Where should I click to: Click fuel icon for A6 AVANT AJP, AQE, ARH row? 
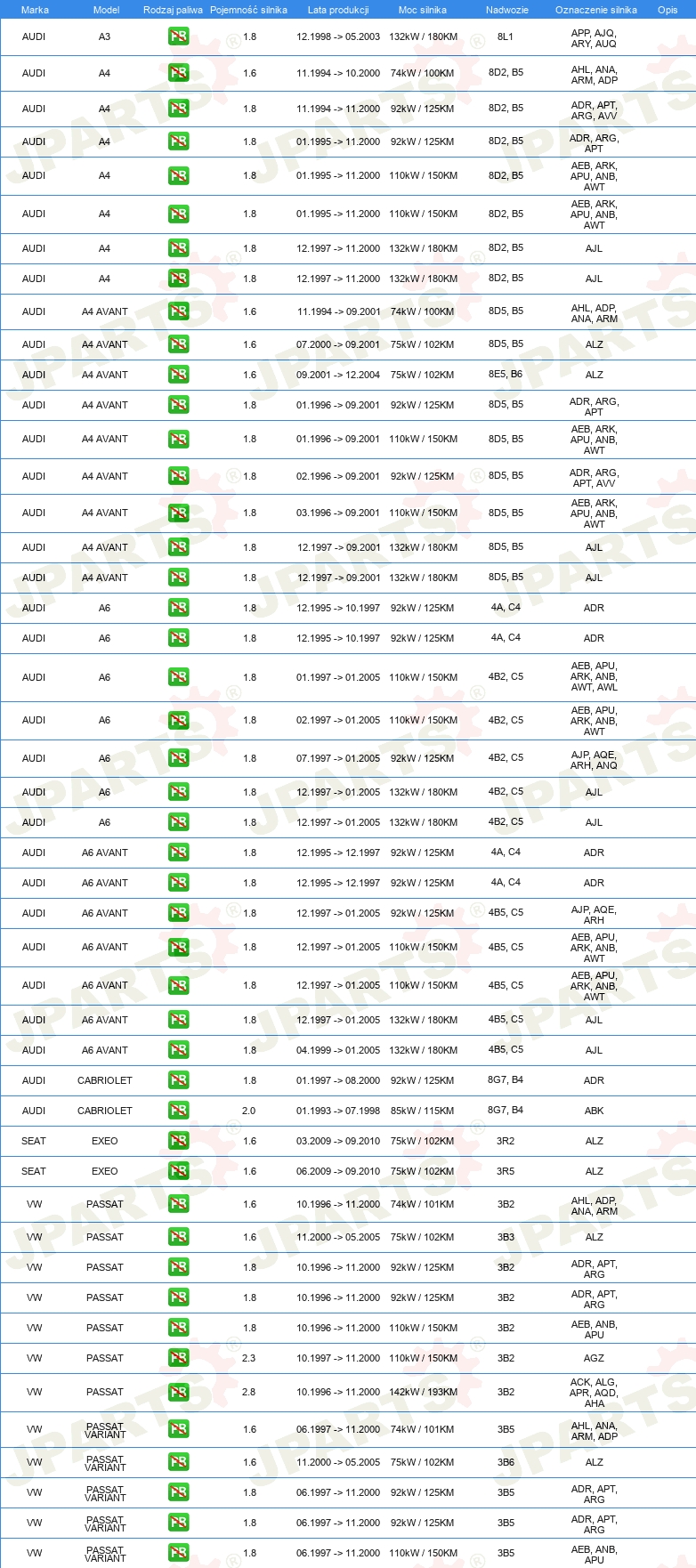[x=178, y=913]
